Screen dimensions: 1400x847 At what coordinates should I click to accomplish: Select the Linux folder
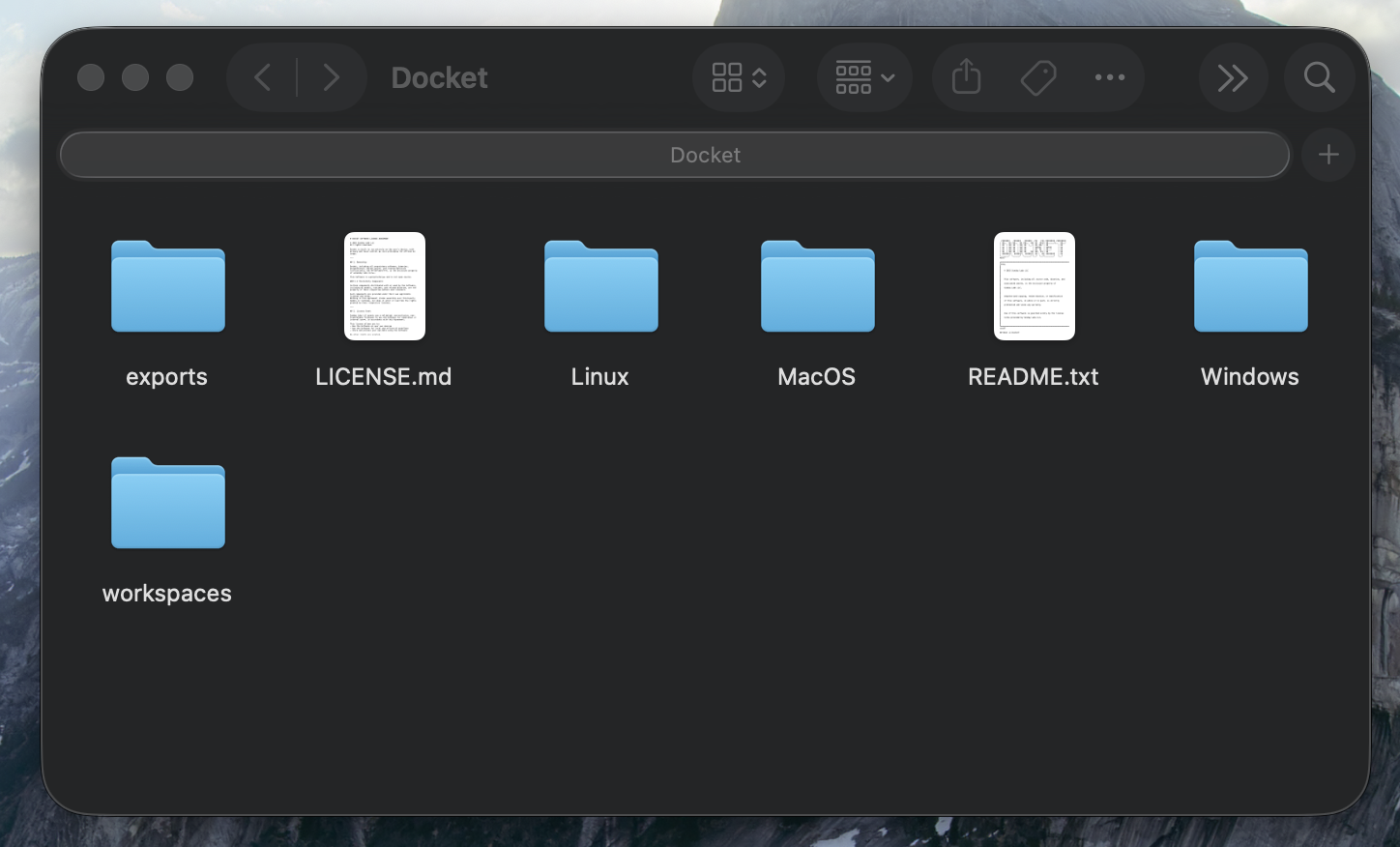click(599, 286)
